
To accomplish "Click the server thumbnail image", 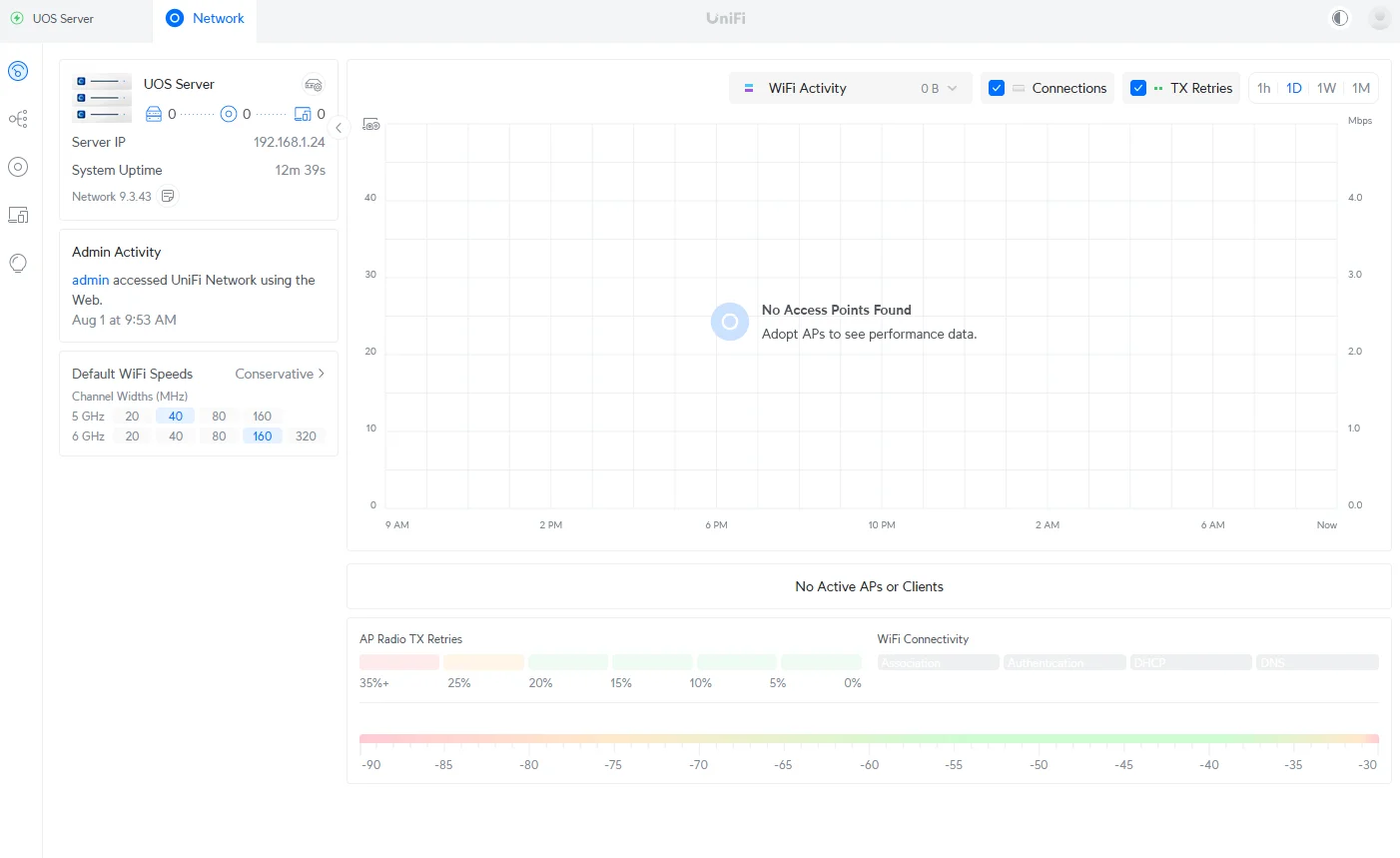I will click(103, 98).
